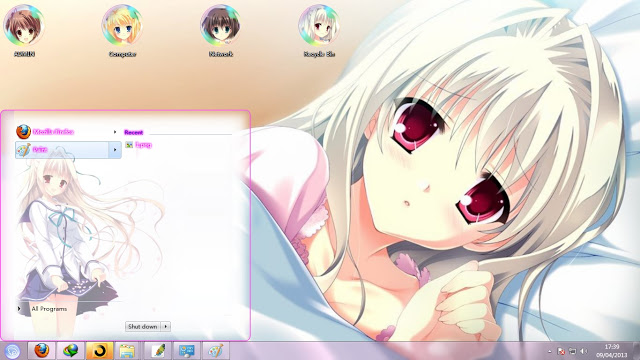Open the feather pen app on taskbar
640x360 pixels.
[158, 351]
